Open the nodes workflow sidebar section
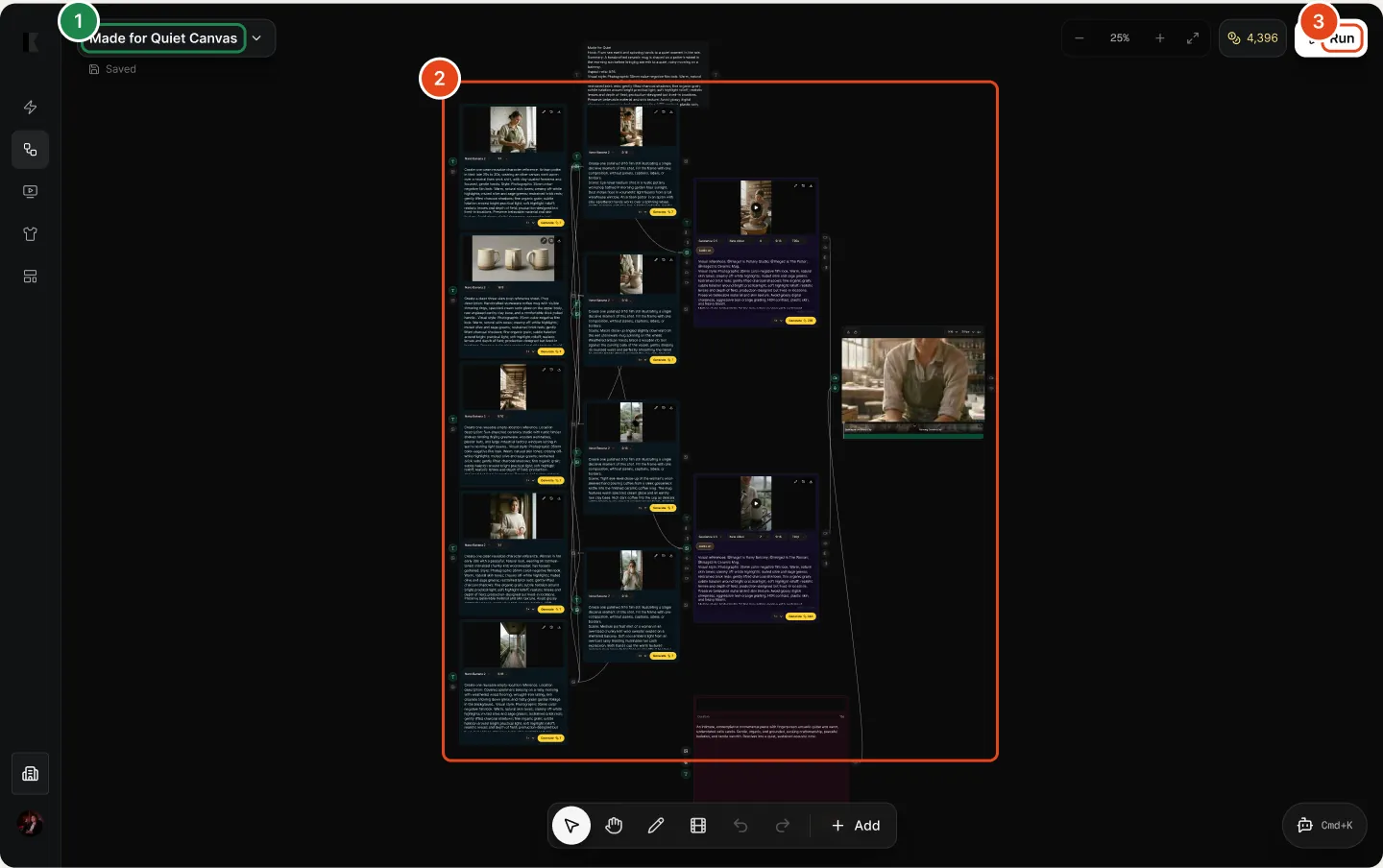1383x868 pixels. 30,150
